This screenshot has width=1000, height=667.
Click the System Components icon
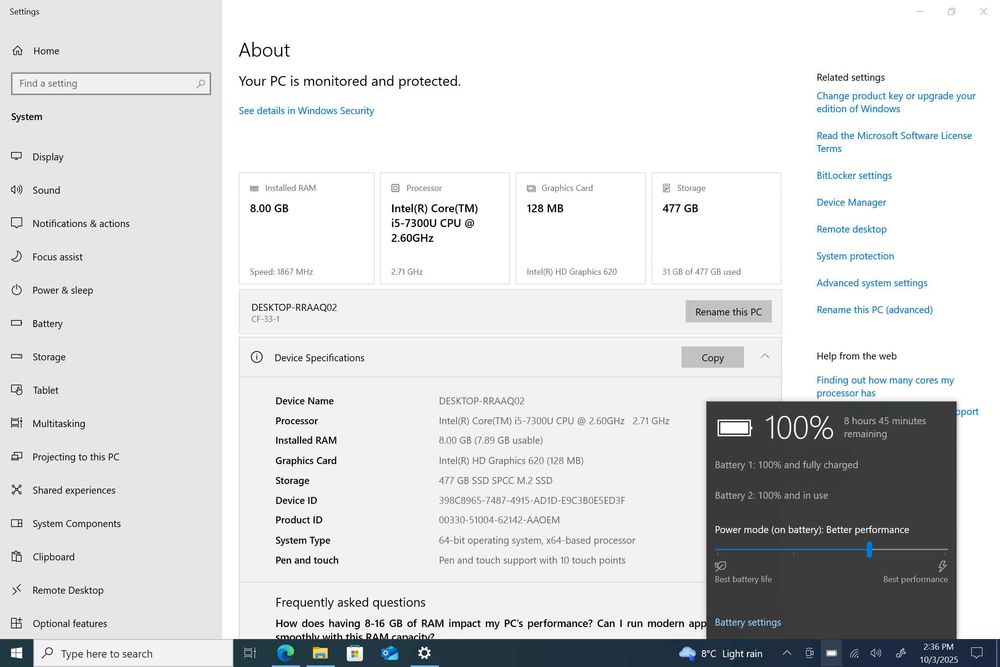click(17, 523)
